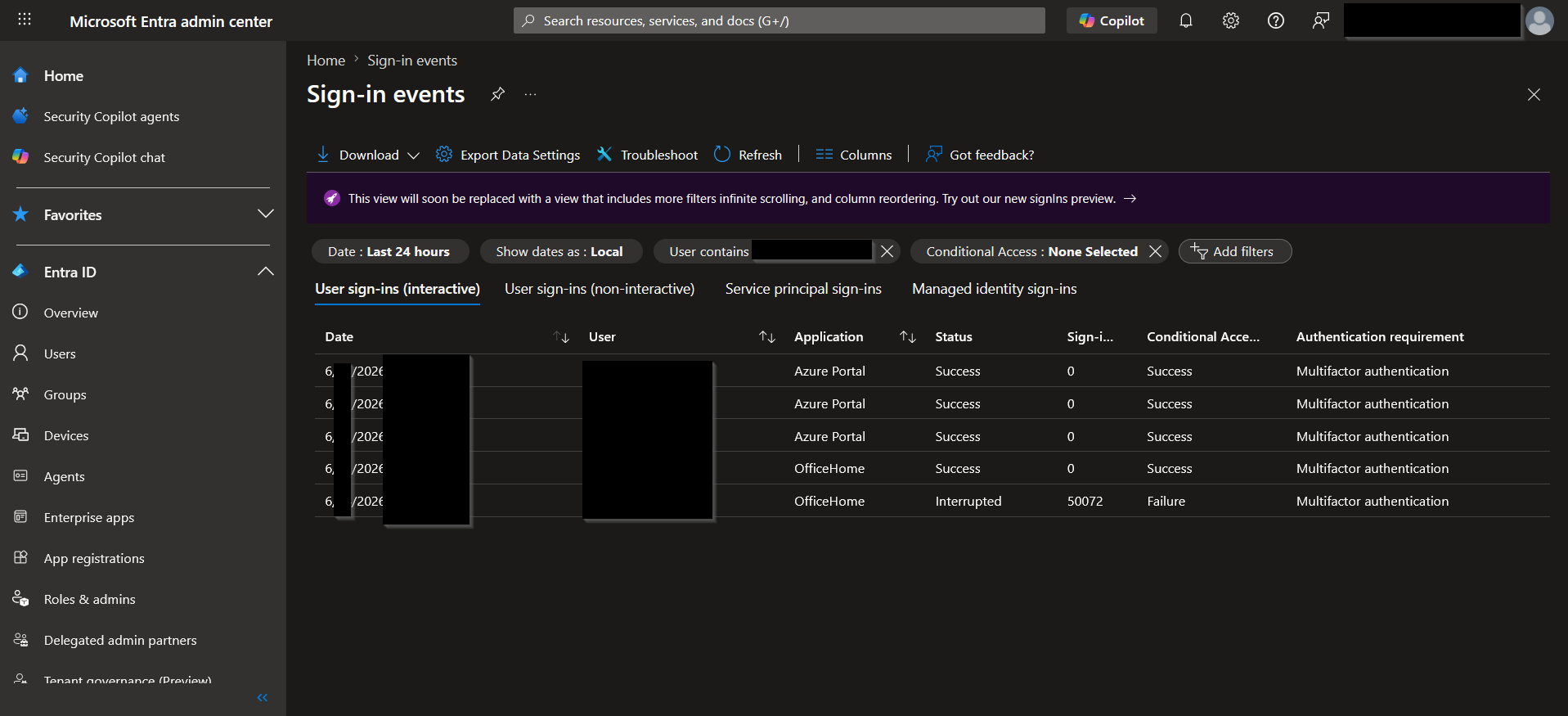
Task: Open the new signIns preview arrow
Action: [1130, 199]
